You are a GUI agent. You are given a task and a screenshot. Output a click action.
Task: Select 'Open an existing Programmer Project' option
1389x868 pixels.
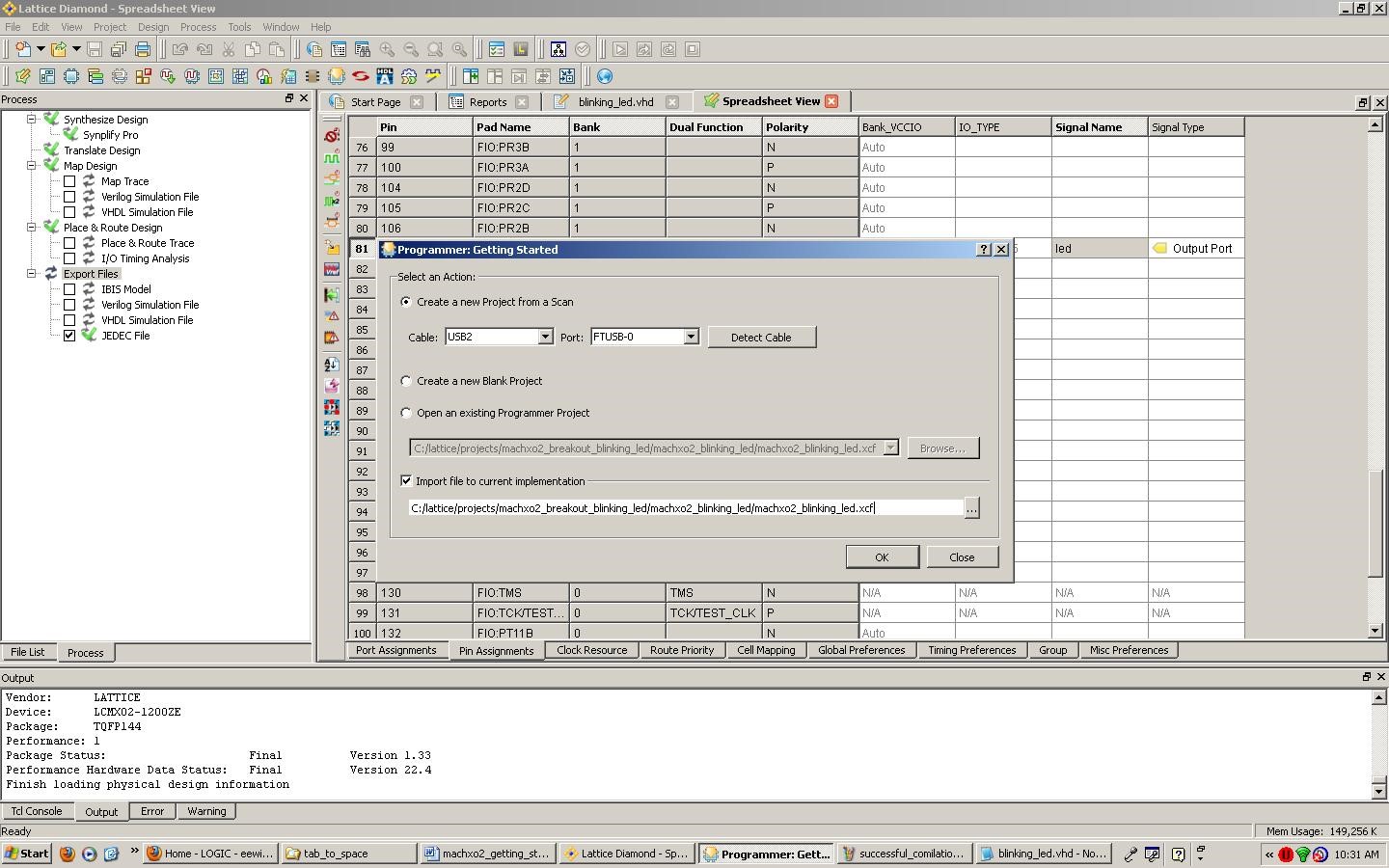[x=406, y=413]
